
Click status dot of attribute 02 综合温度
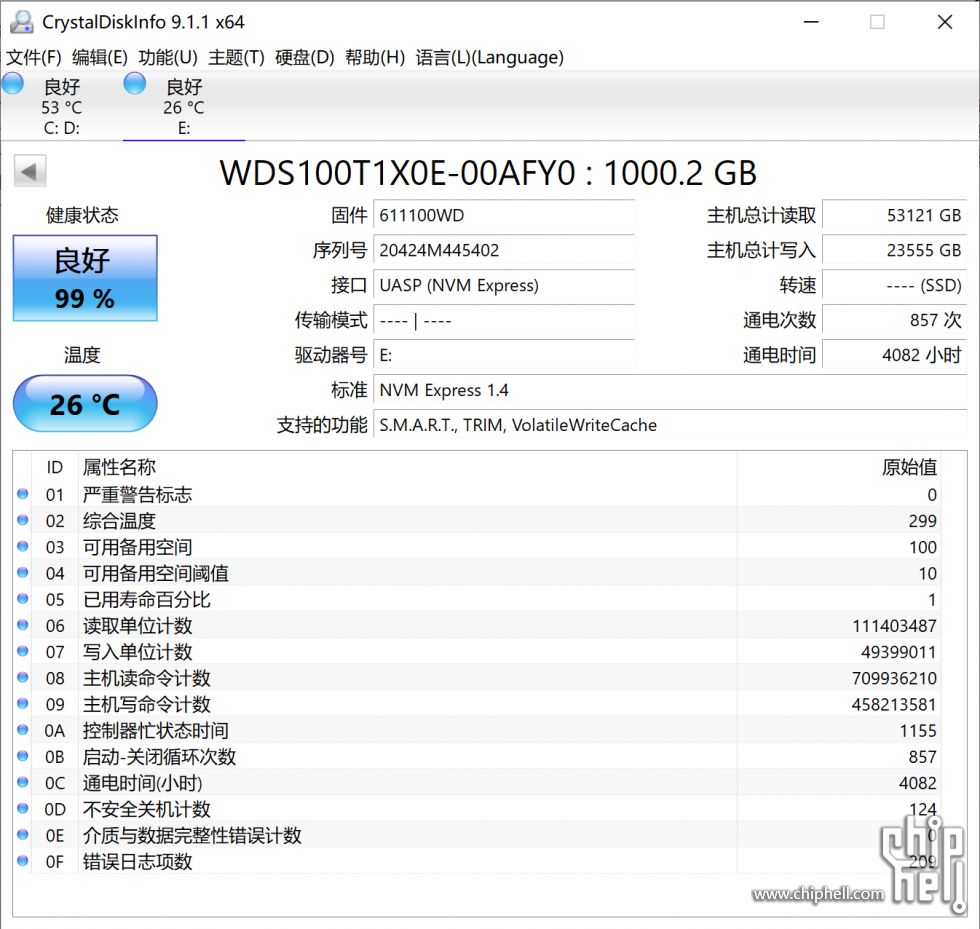[x=23, y=520]
